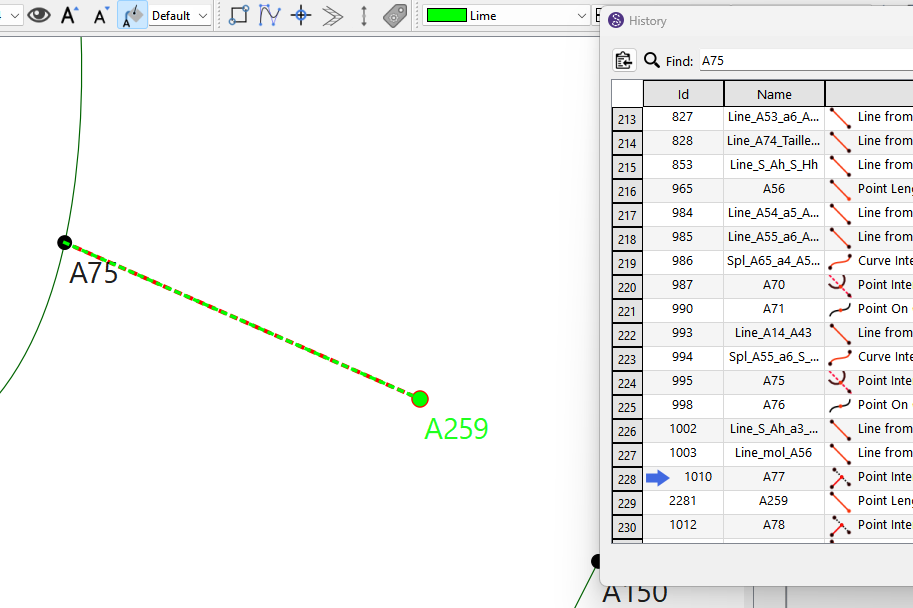Screen dimensions: 913x608
Task: Select the A259 row in History
Action: [x=773, y=501]
